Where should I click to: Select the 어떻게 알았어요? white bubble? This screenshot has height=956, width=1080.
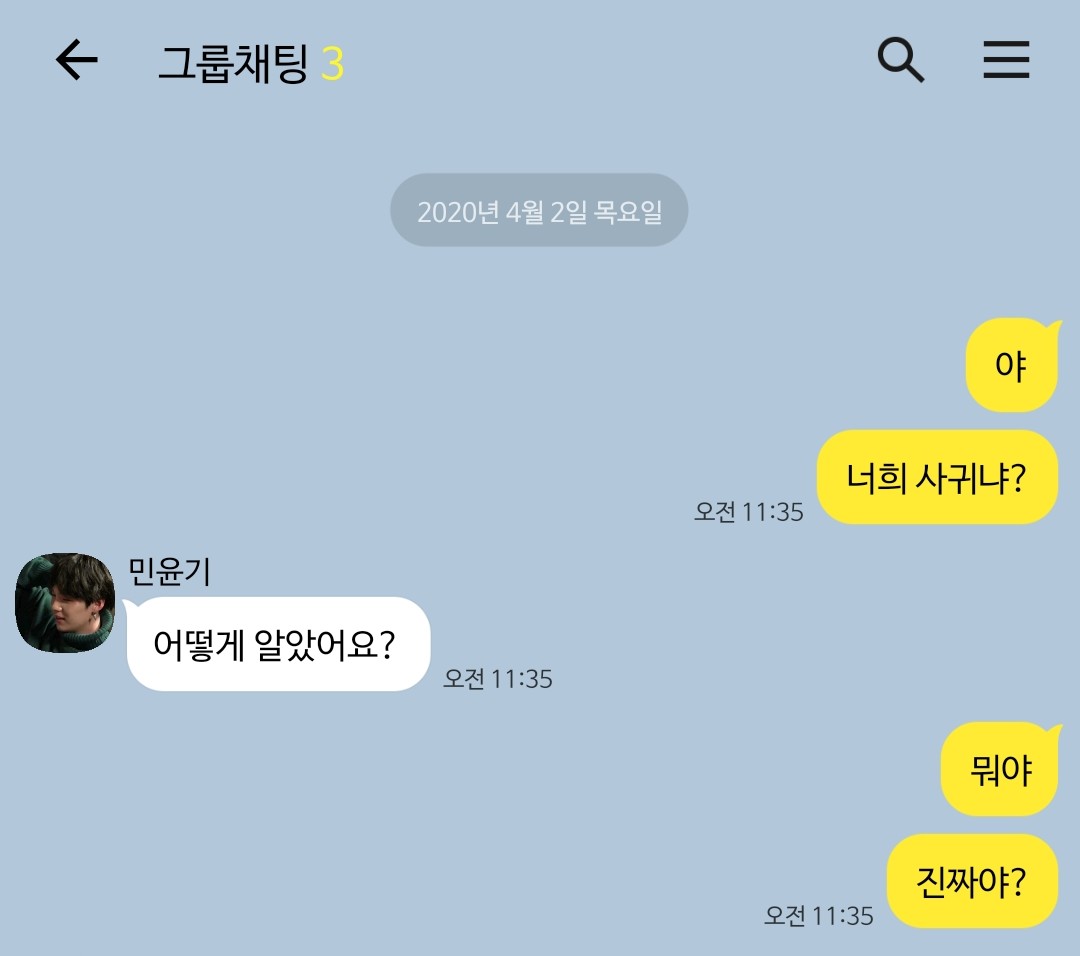point(279,644)
